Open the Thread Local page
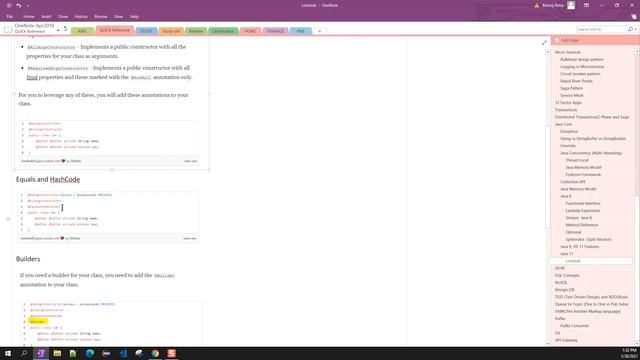The width and height of the screenshot is (640, 360). 577,160
